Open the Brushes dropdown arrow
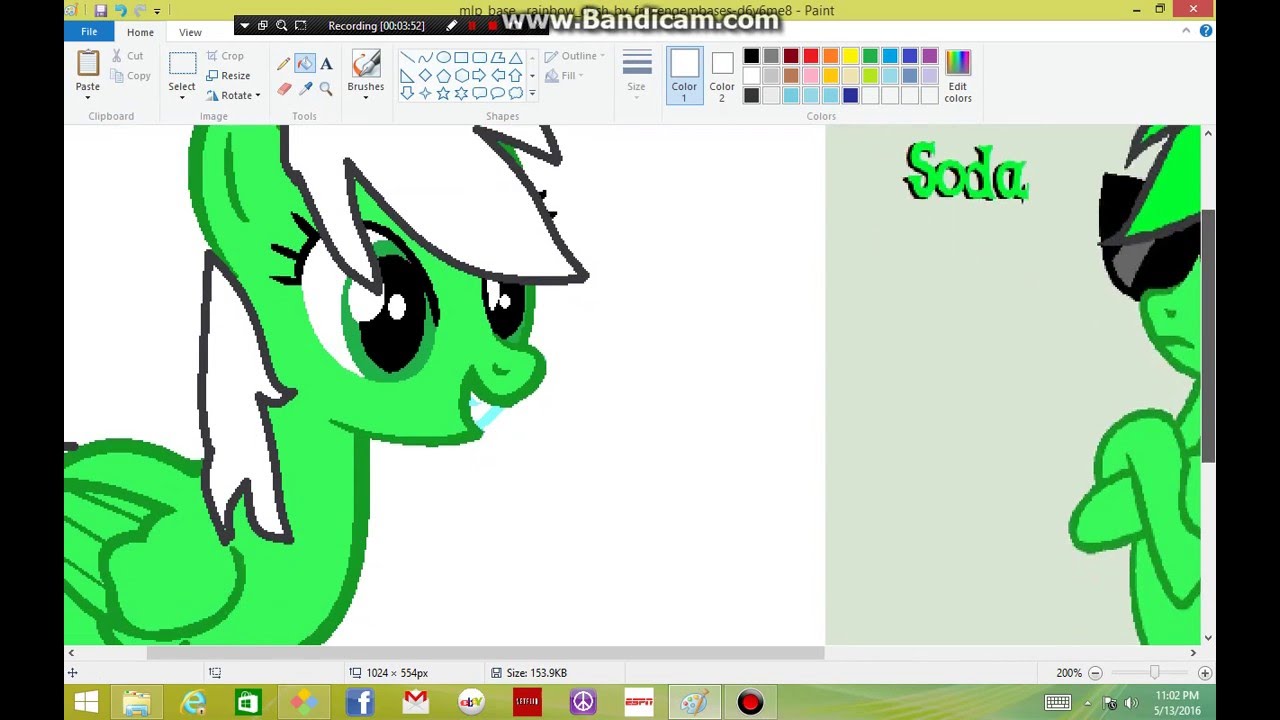The height and width of the screenshot is (720, 1280). [366, 97]
